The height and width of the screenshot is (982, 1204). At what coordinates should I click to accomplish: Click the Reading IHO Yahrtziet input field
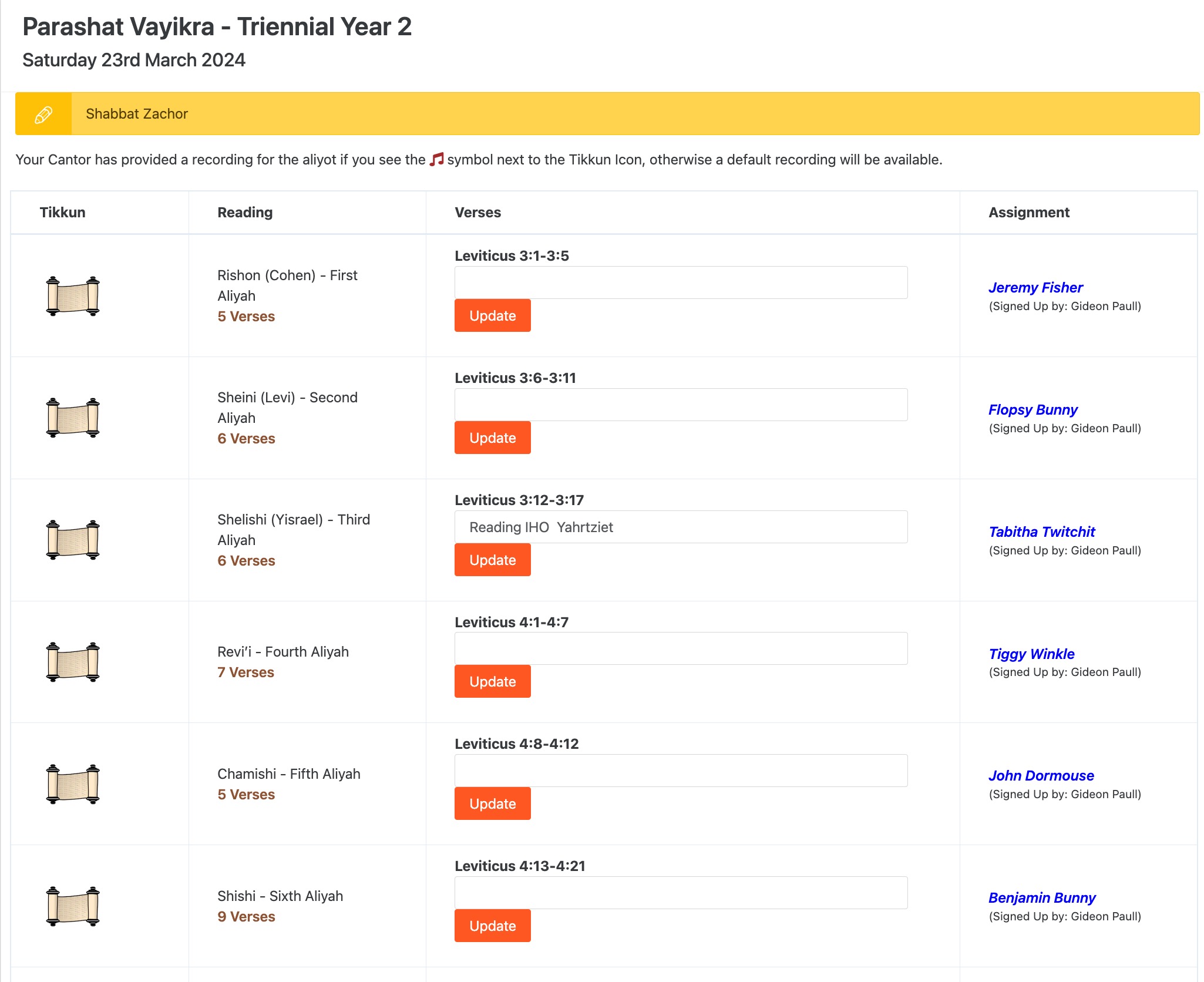click(681, 527)
